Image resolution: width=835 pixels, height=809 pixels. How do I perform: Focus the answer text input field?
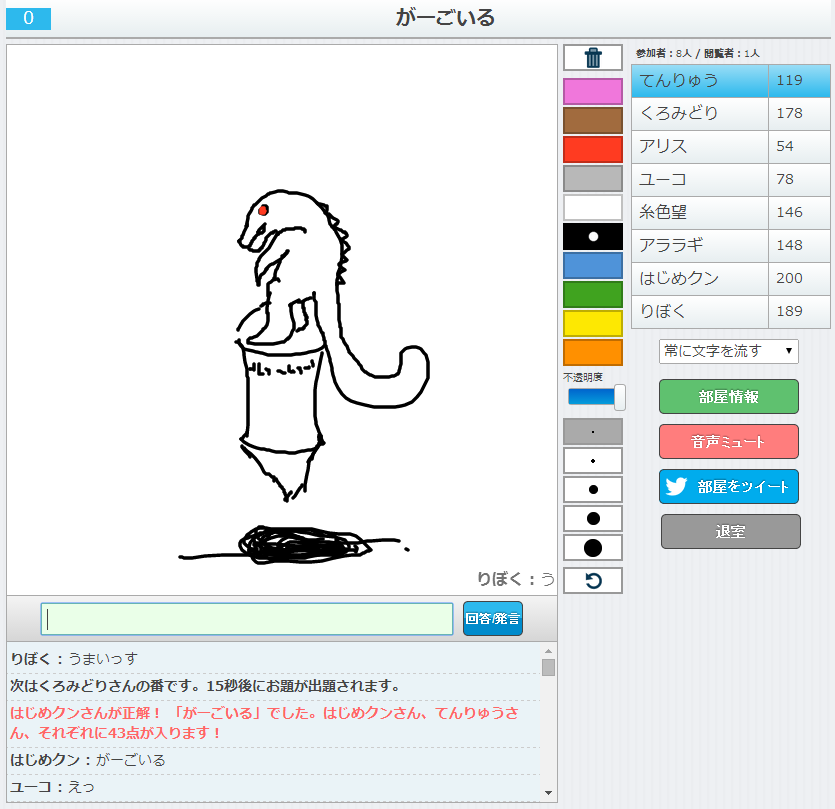click(x=247, y=619)
